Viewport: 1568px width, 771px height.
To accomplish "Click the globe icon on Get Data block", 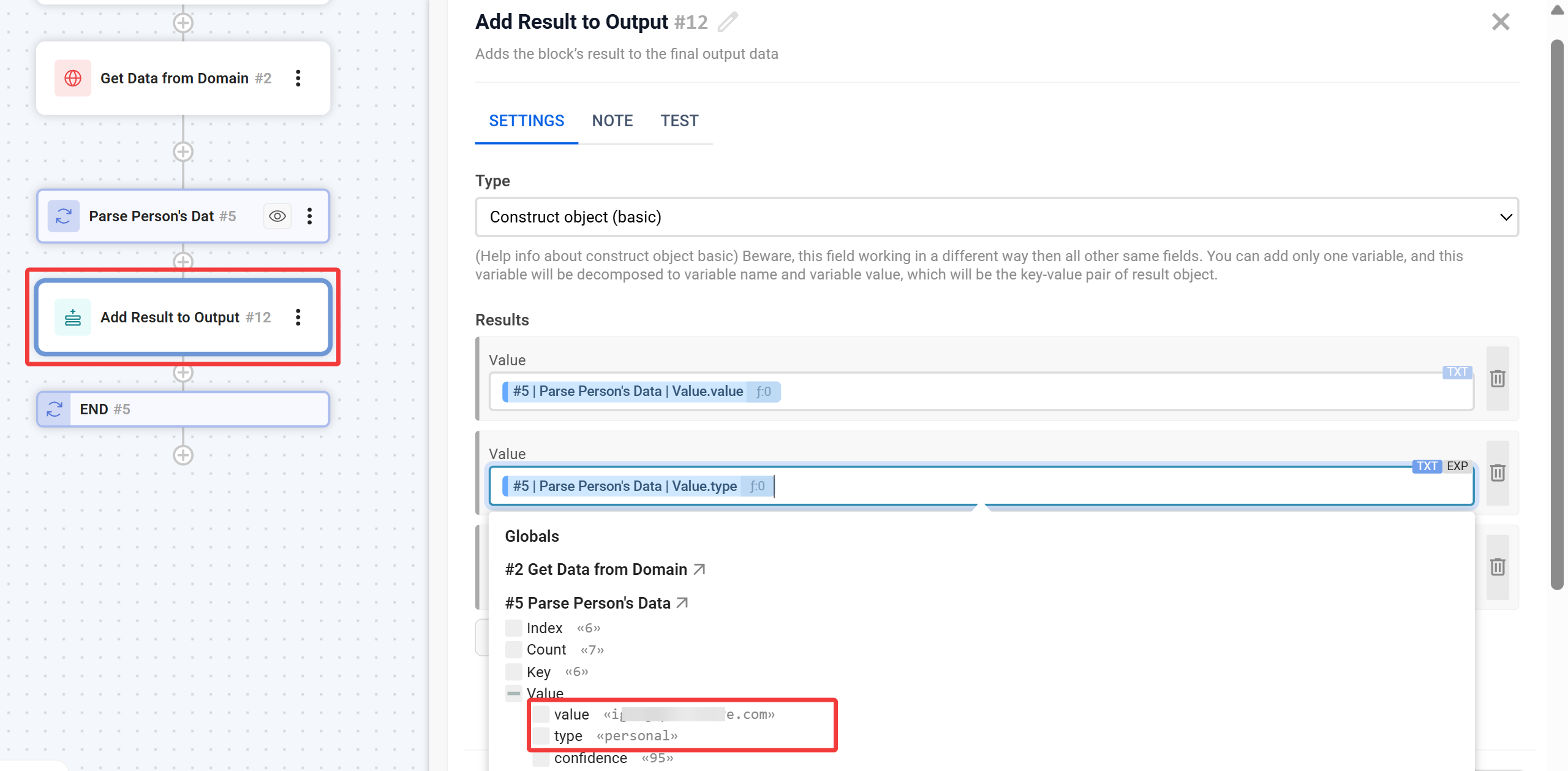I will point(73,78).
